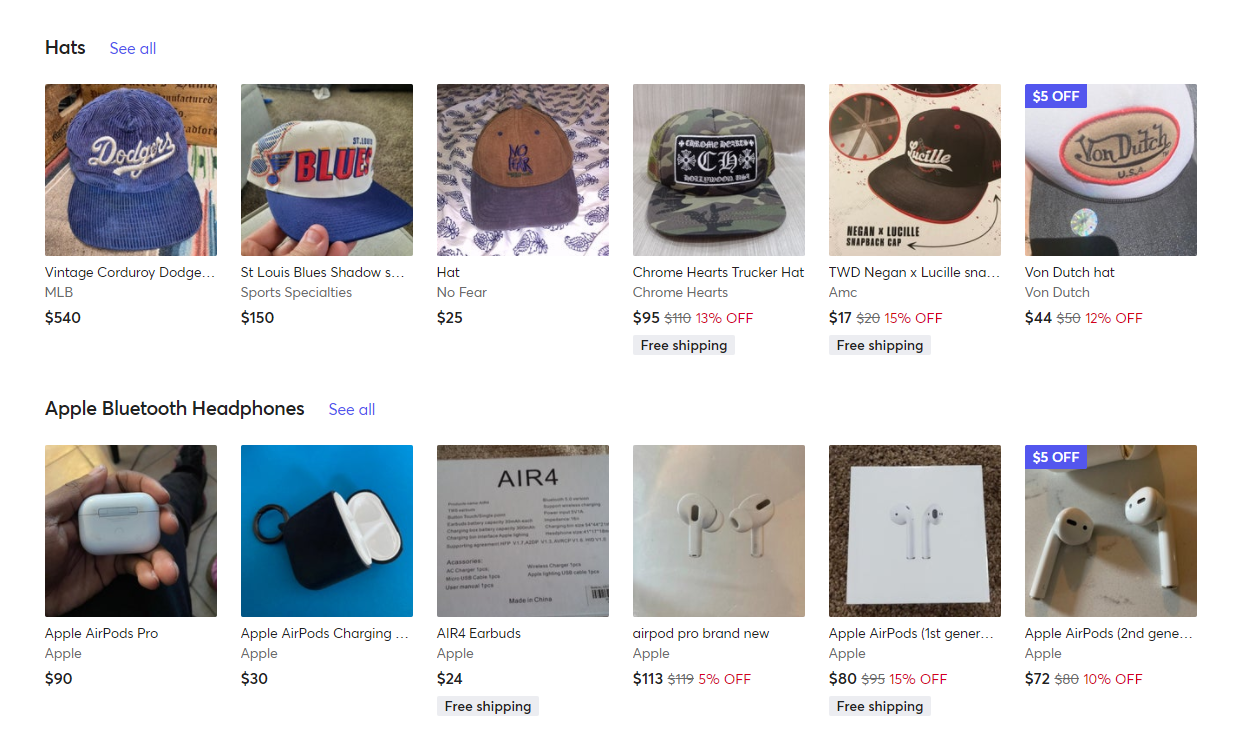Open the Apple AirPods Pro case photo

[x=131, y=531]
